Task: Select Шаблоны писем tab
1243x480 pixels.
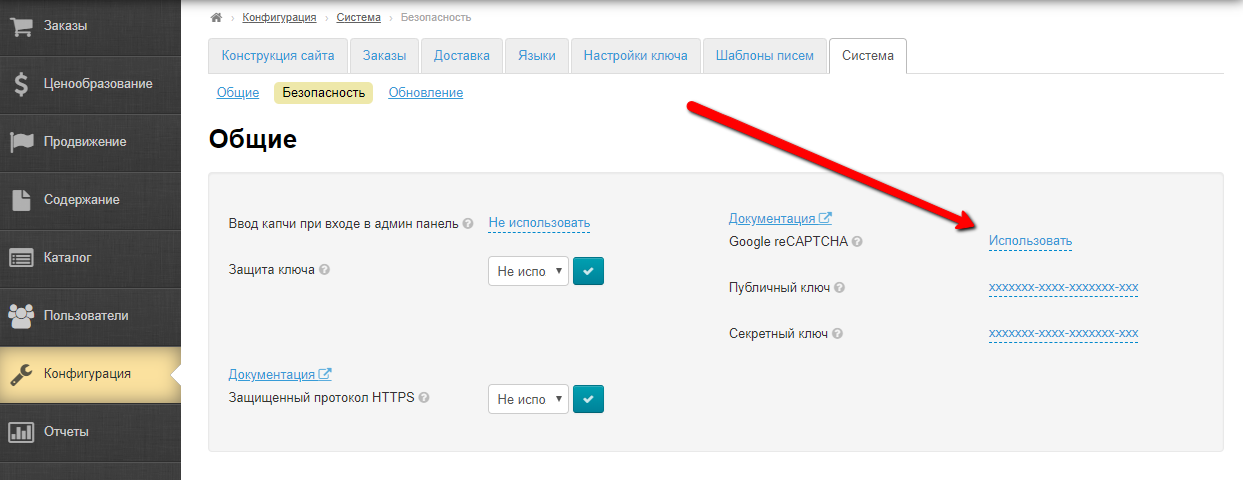Action: point(765,56)
